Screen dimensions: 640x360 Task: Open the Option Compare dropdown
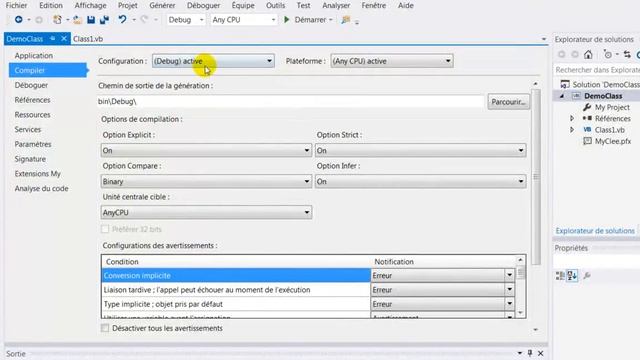tap(206, 181)
